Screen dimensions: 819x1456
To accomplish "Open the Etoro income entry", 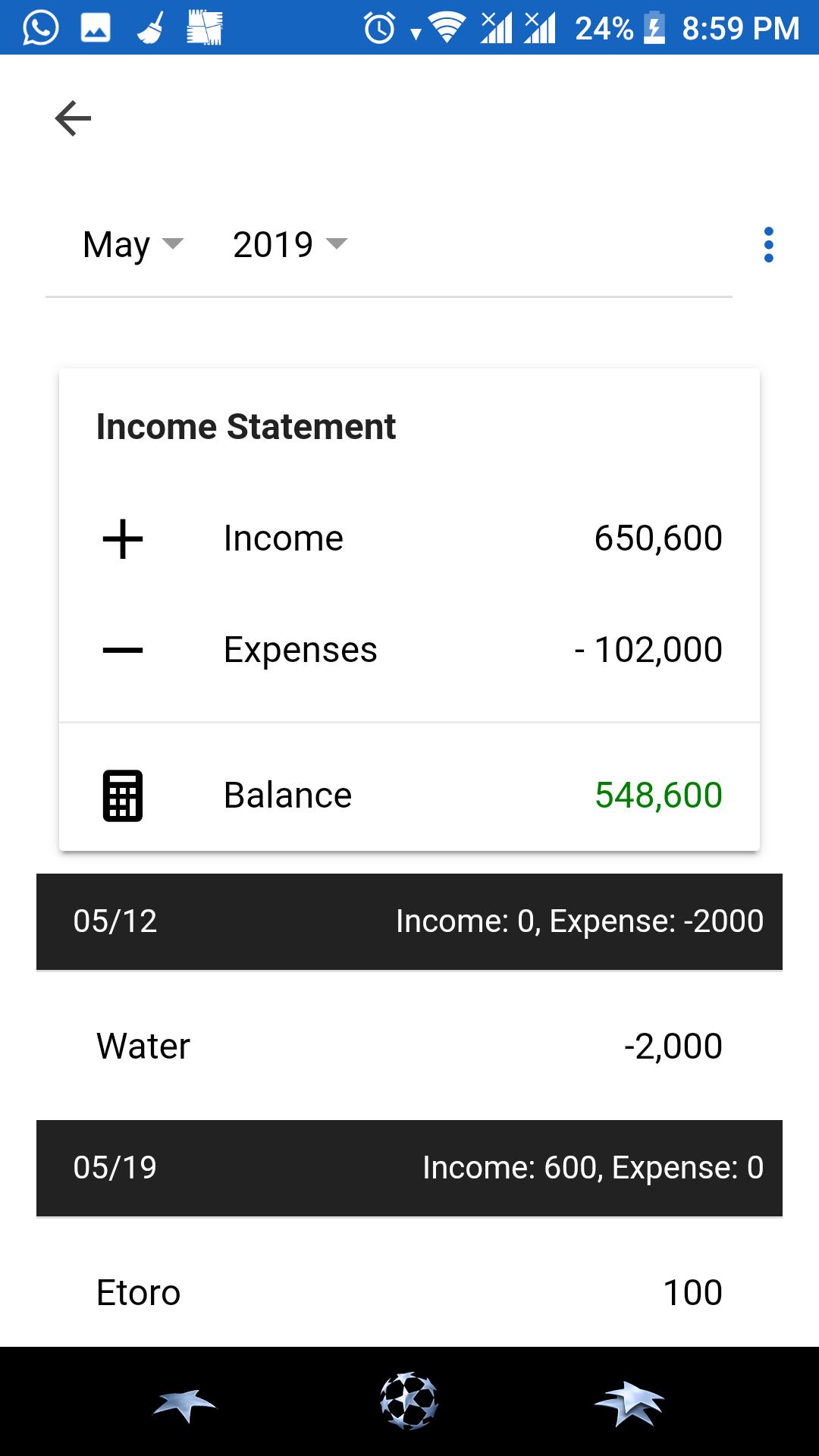I will point(409,1292).
